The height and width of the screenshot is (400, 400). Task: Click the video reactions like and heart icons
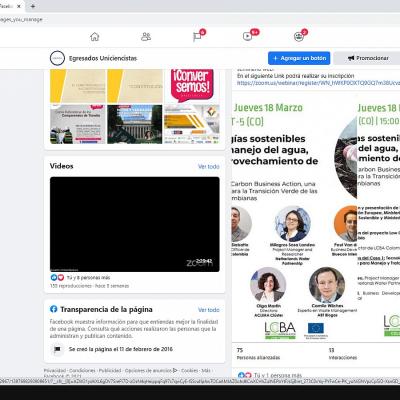[x=57, y=277]
